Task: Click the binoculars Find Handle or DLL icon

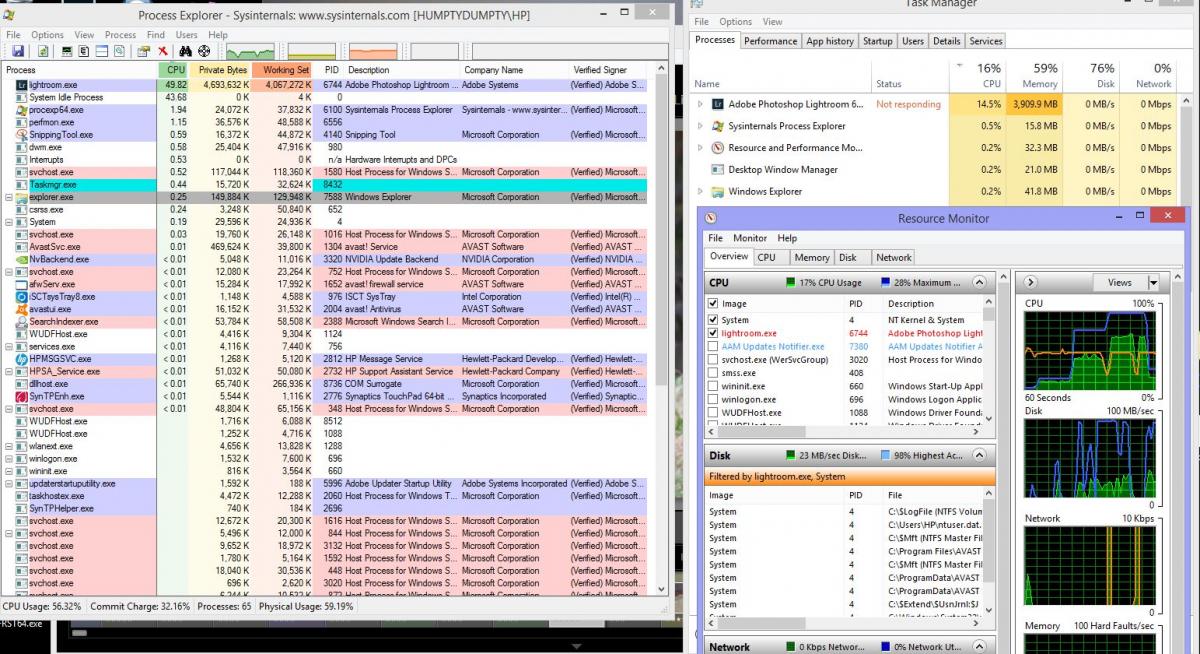Action: pyautogui.click(x=185, y=51)
